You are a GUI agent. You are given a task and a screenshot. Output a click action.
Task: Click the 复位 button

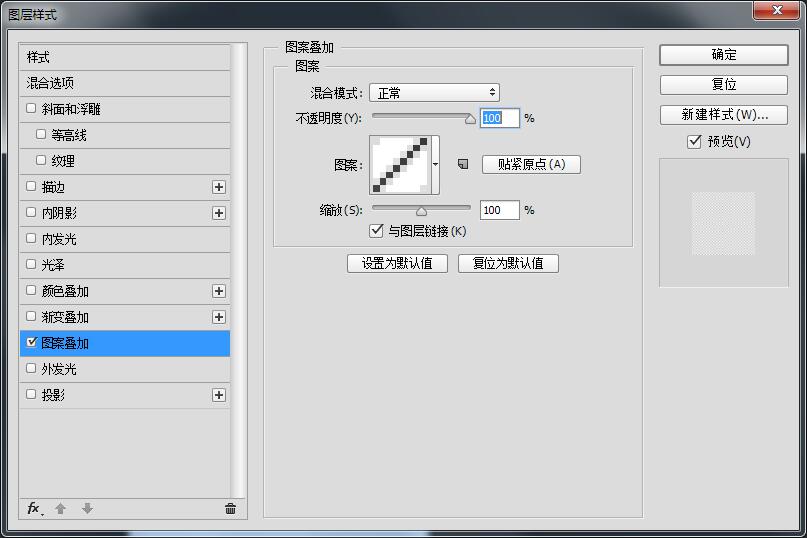point(724,84)
